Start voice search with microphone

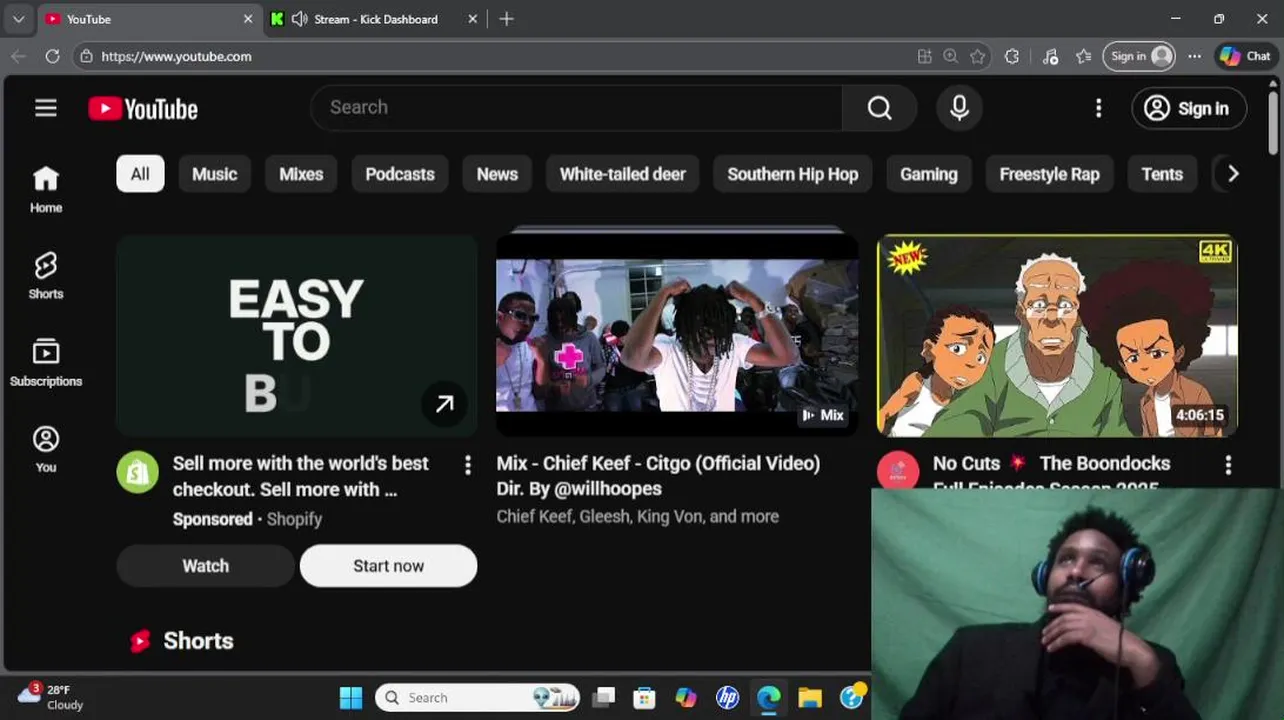click(959, 108)
